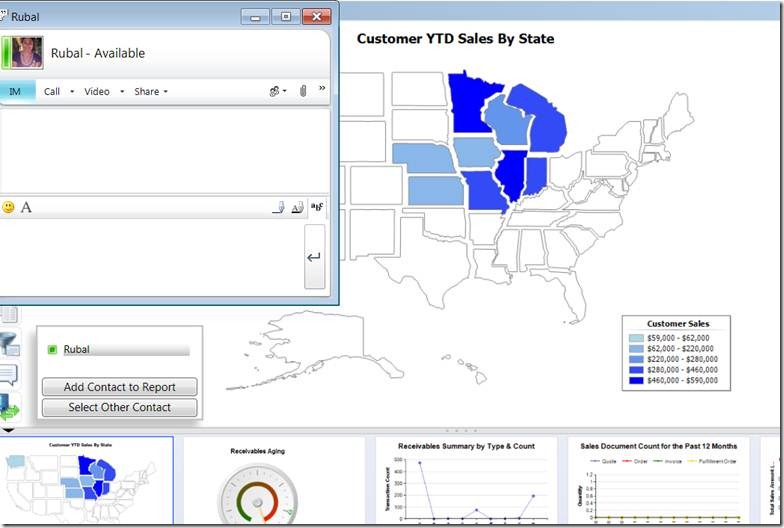This screenshot has width=784, height=528.
Task: Click the green arrows exchange icon in sidebar
Action: click(x=10, y=406)
